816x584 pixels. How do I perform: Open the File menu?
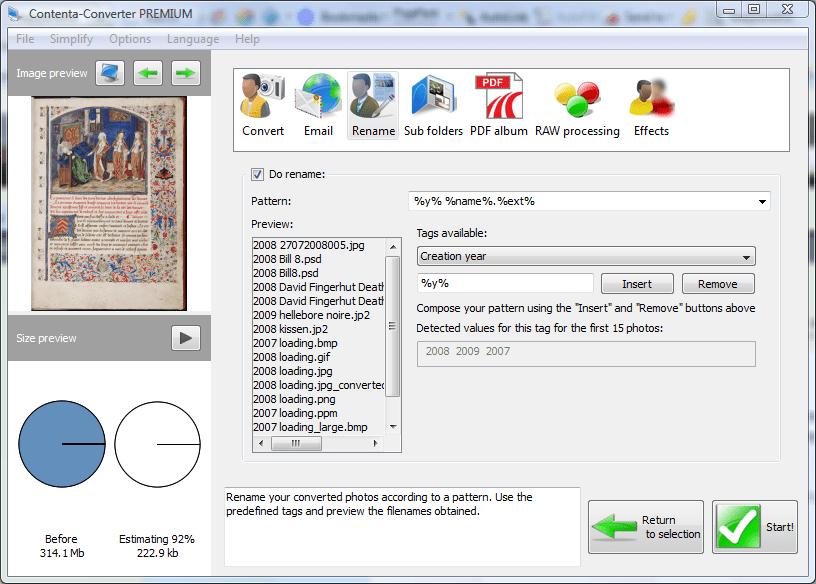pyautogui.click(x=25, y=39)
